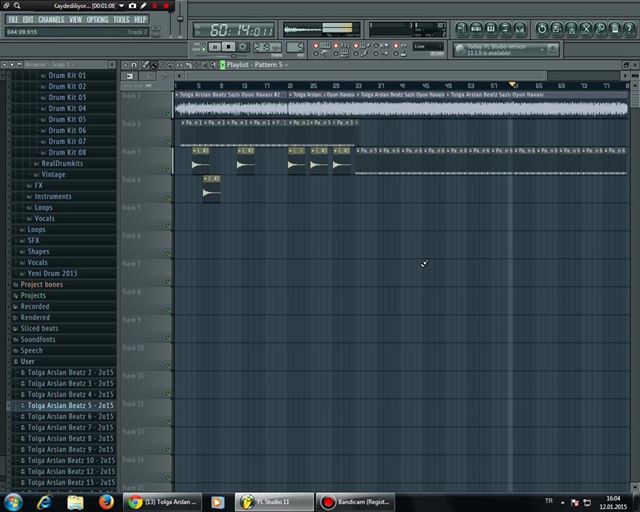
Task: Open the media player taskbar icon
Action: pos(217,502)
